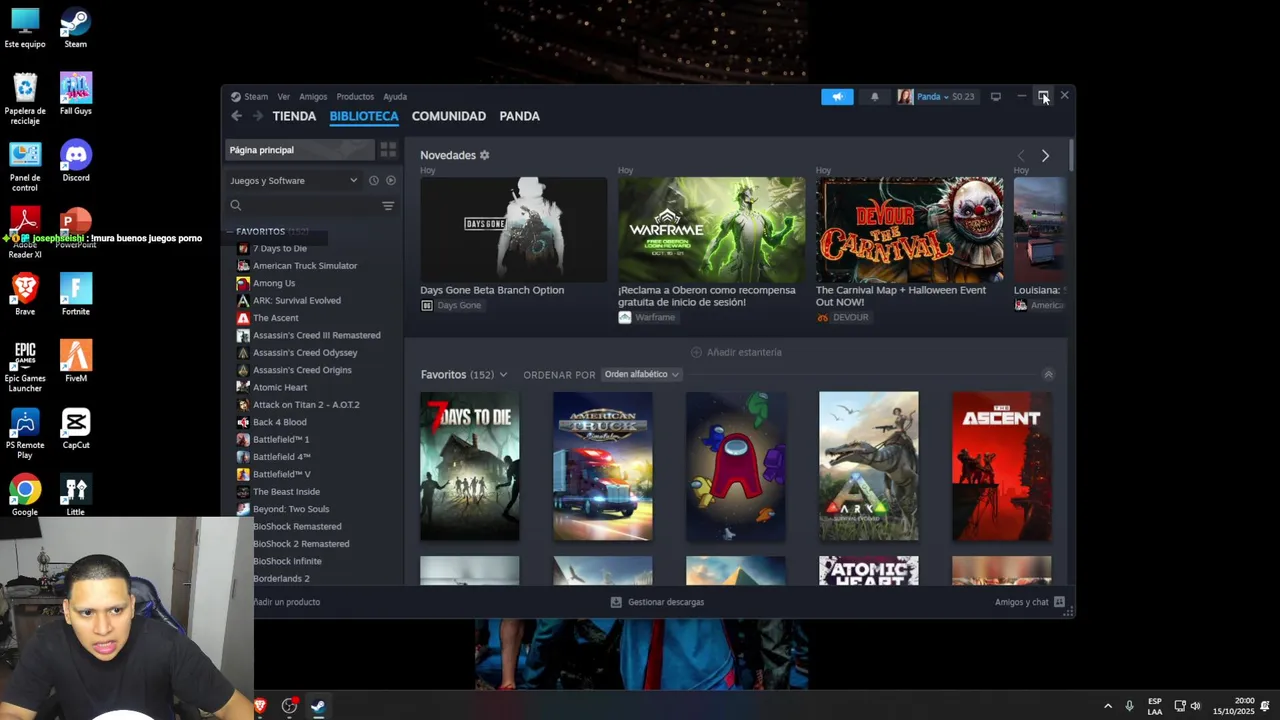
Task: Open advanced library filters icon
Action: click(388, 206)
